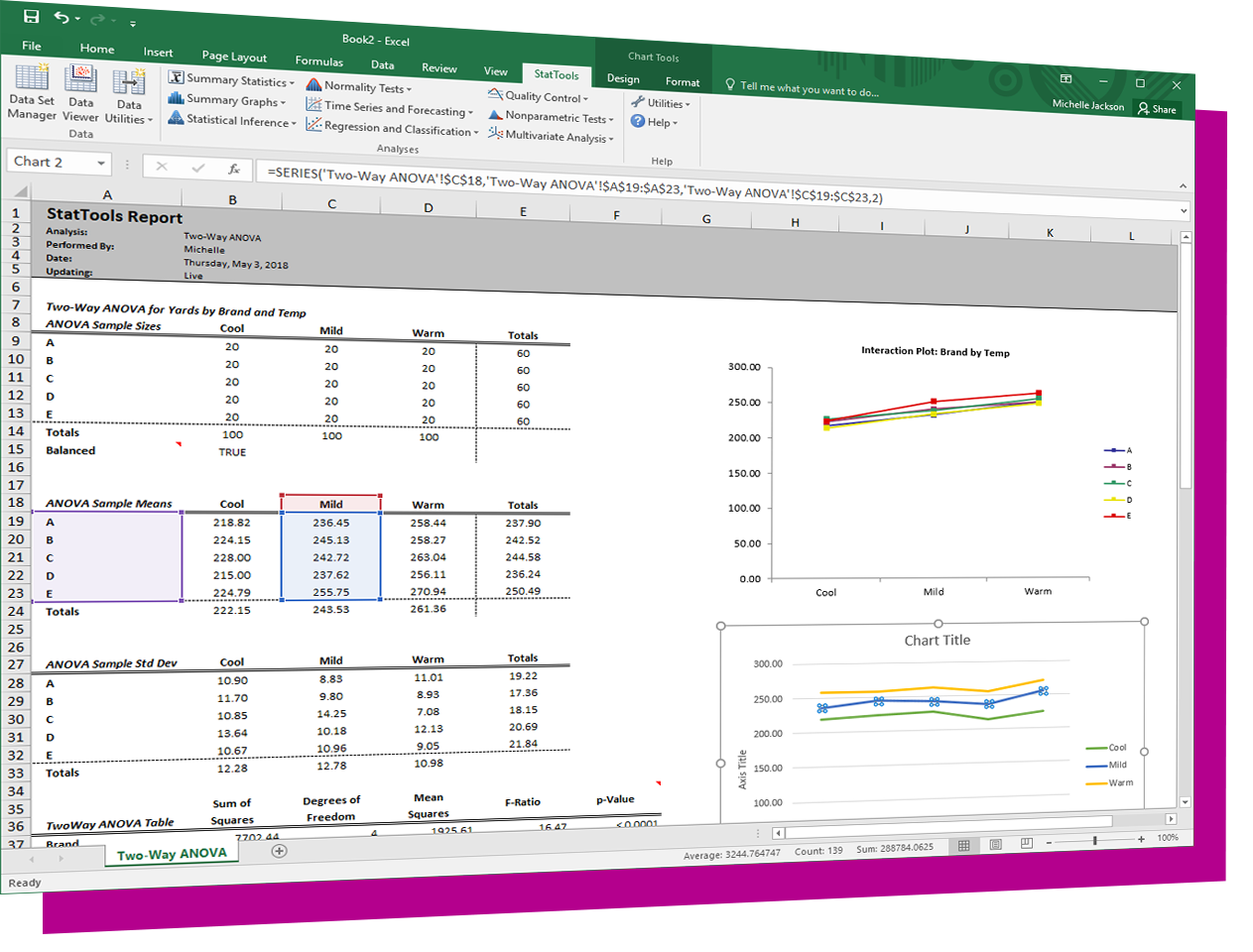Open the ribbon display options icon
1253x952 pixels.
tap(1065, 78)
